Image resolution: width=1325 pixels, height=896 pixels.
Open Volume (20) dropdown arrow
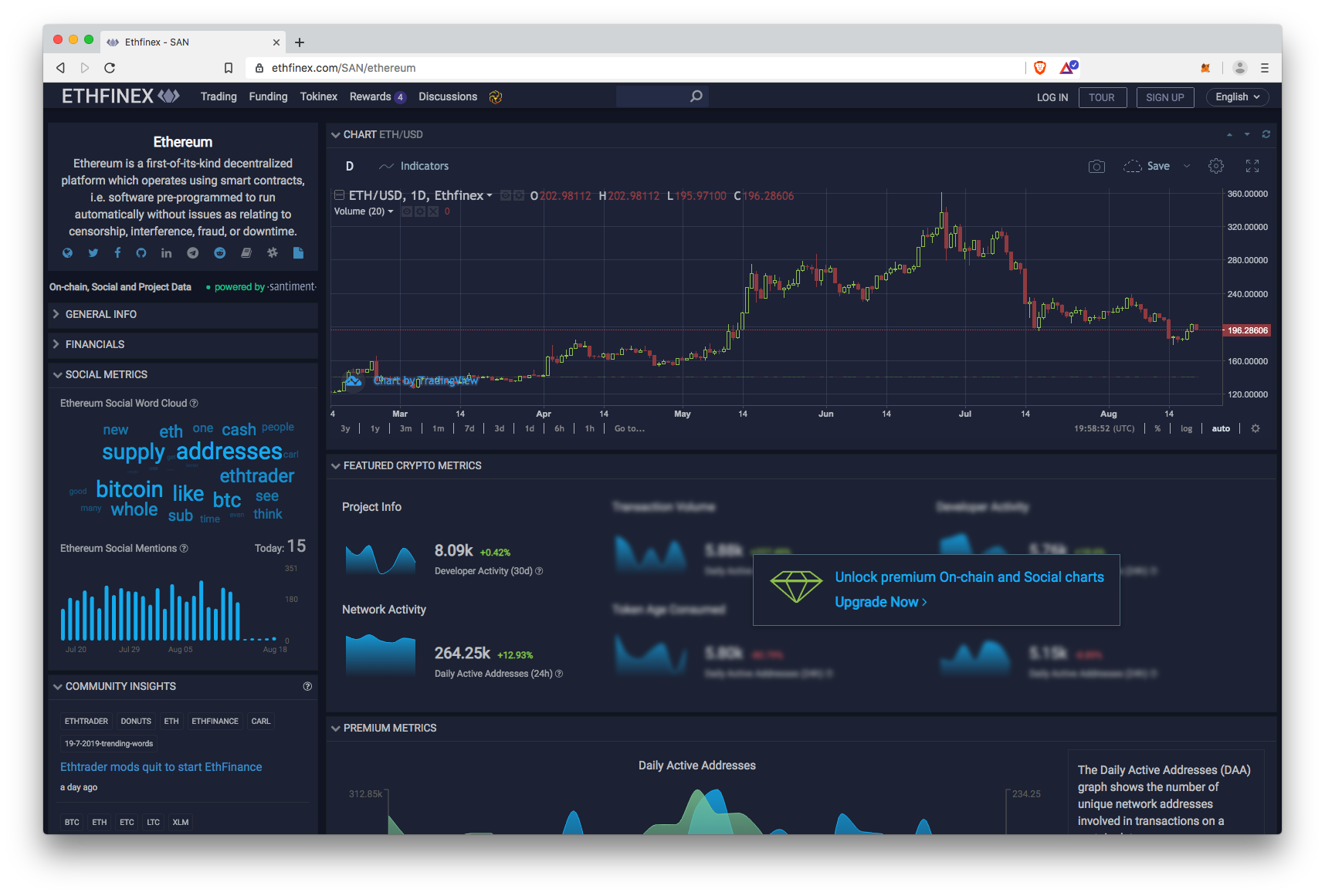point(391,211)
